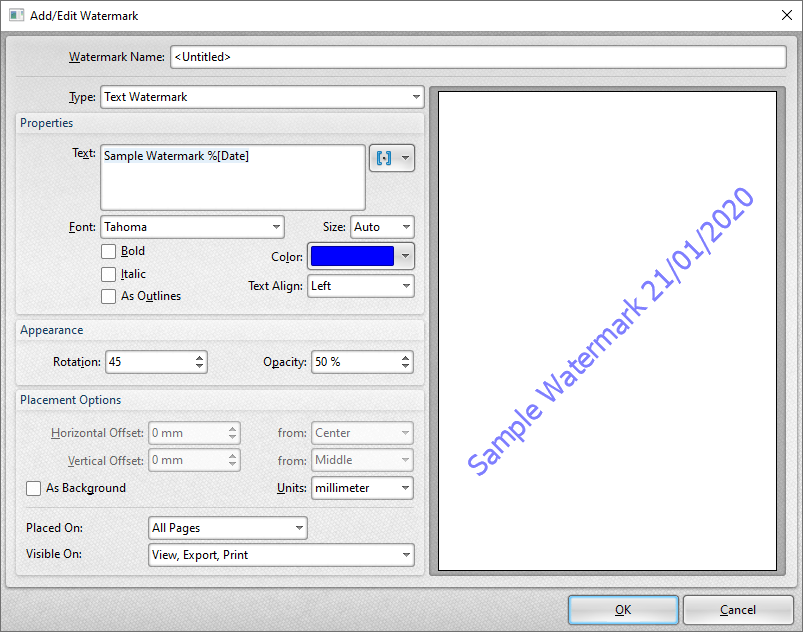803x632 pixels.
Task: Click the Watermark Name input field
Action: coord(478,57)
